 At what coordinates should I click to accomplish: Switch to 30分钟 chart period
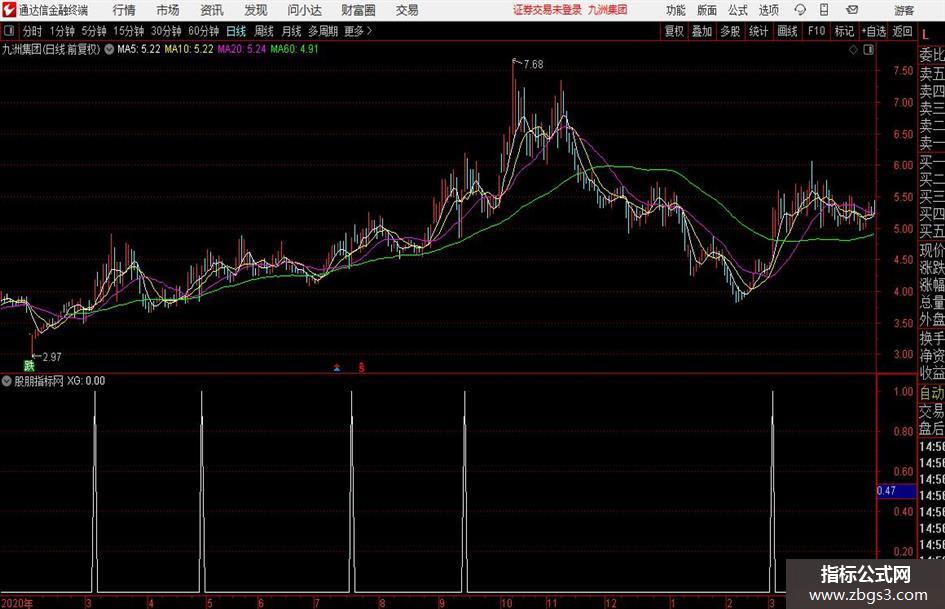click(166, 31)
